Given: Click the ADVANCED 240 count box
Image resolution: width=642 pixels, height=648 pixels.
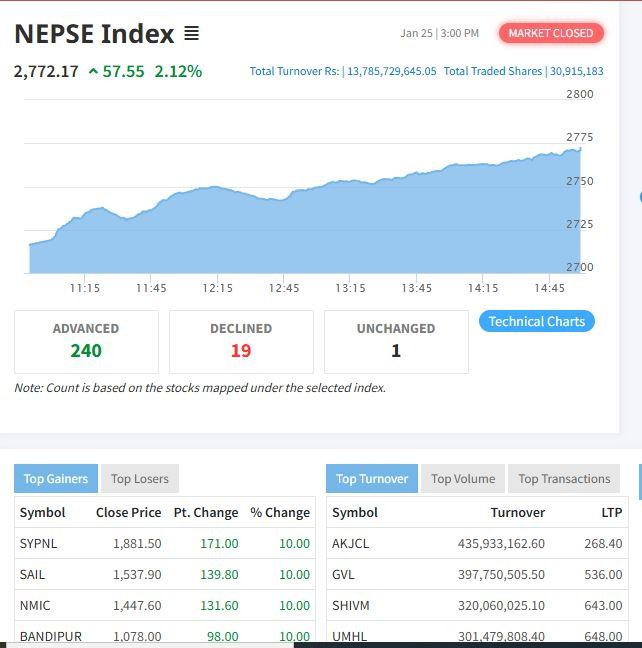Looking at the screenshot, I should [x=86, y=341].
